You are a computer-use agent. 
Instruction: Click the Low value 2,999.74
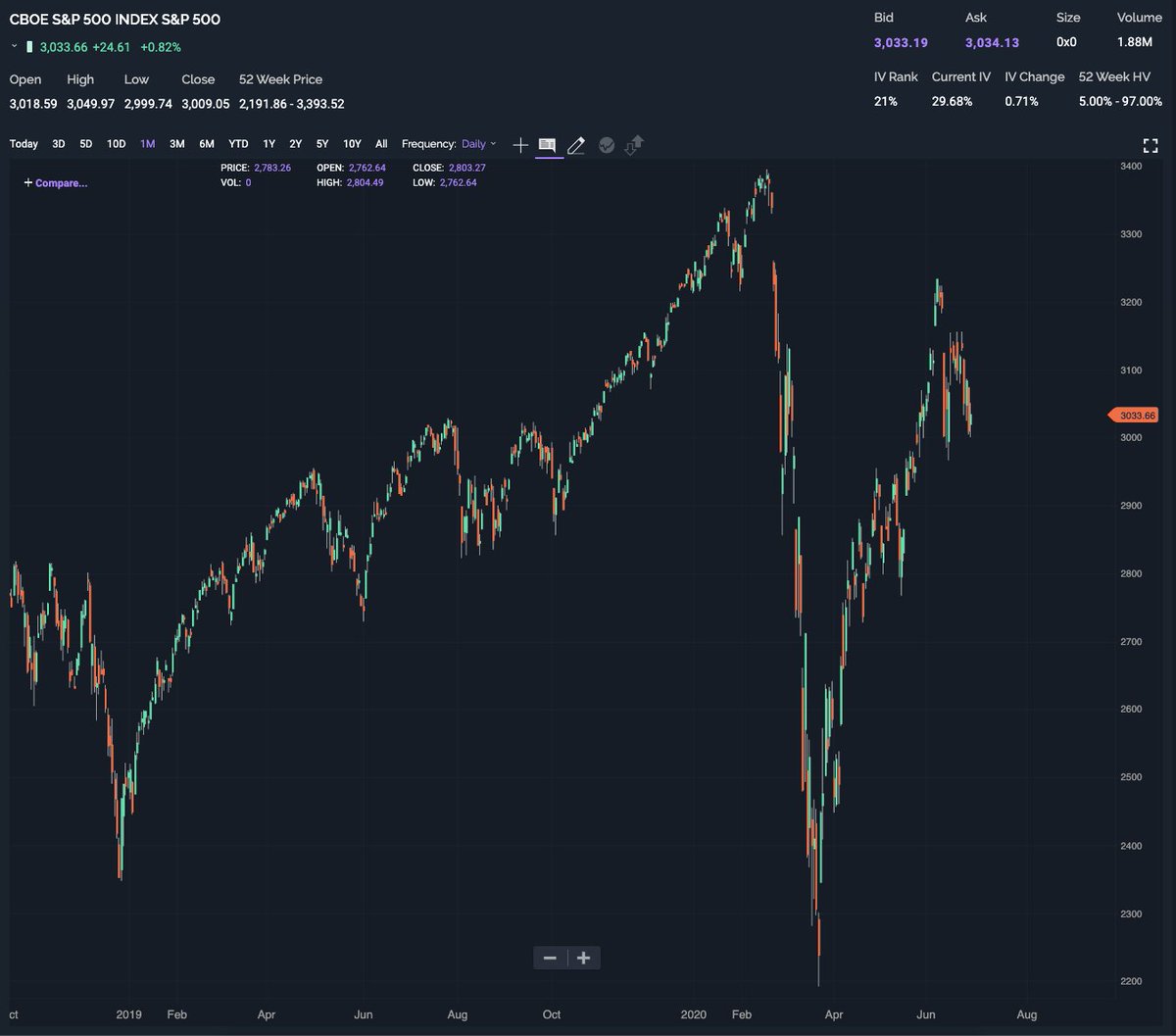[148, 103]
